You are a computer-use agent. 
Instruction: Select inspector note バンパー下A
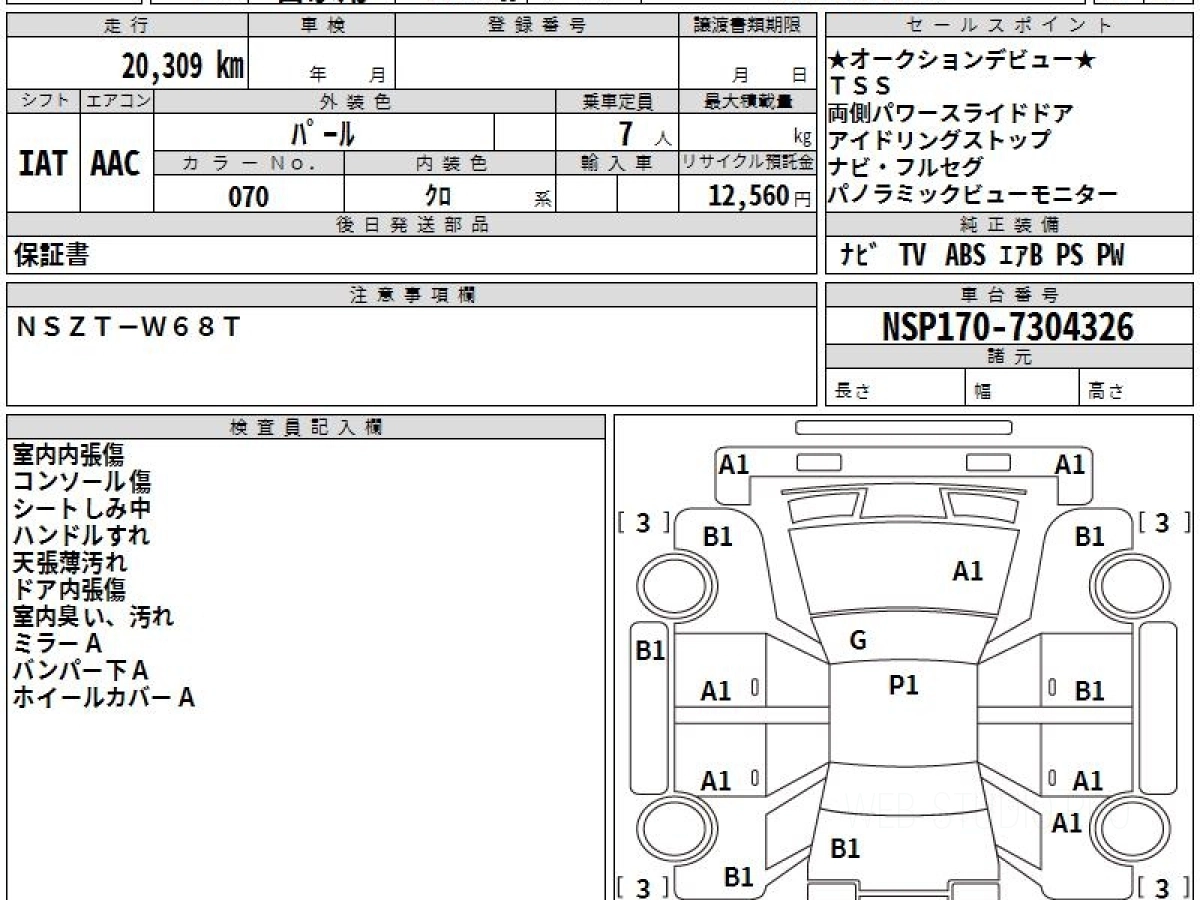click(x=80, y=671)
